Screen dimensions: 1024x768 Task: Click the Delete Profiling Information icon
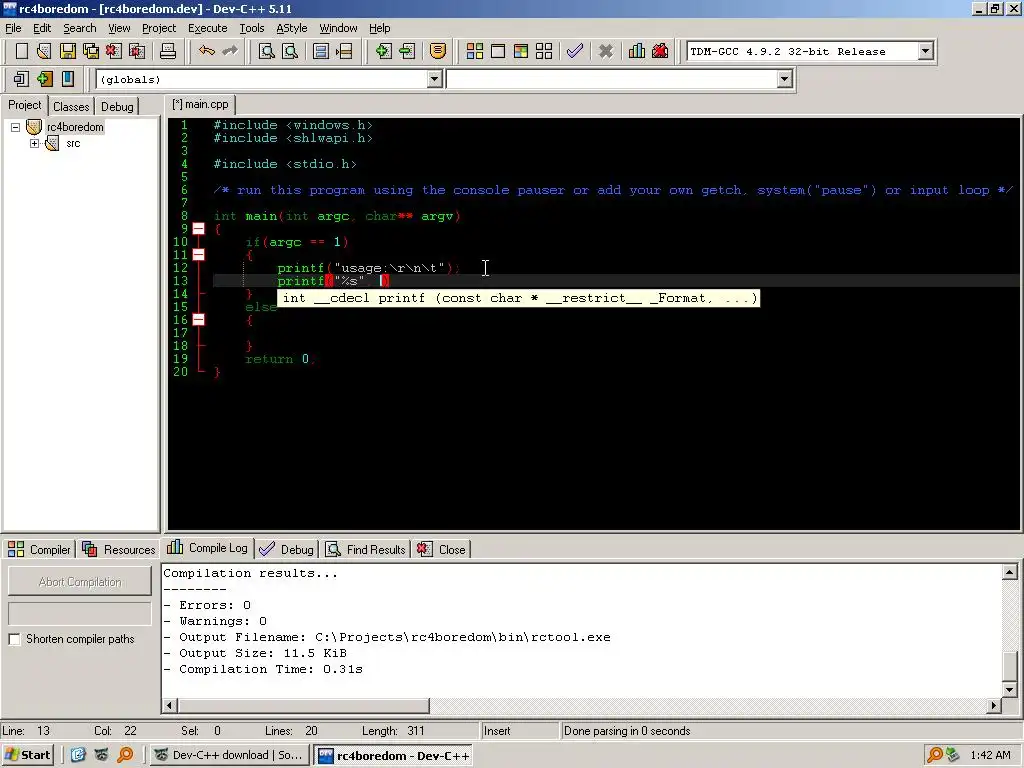[x=660, y=51]
